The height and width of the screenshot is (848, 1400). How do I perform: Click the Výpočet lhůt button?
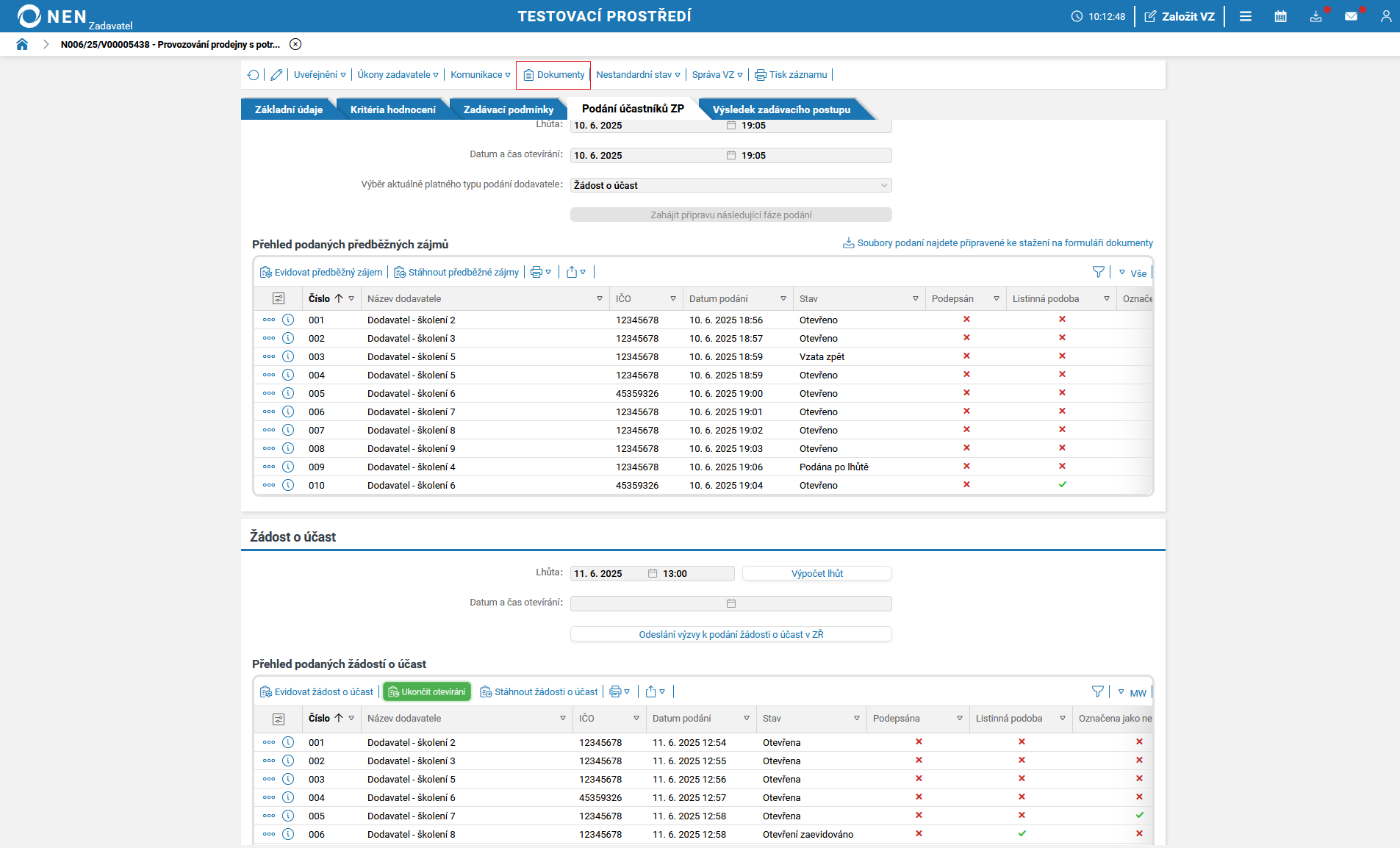[817, 574]
